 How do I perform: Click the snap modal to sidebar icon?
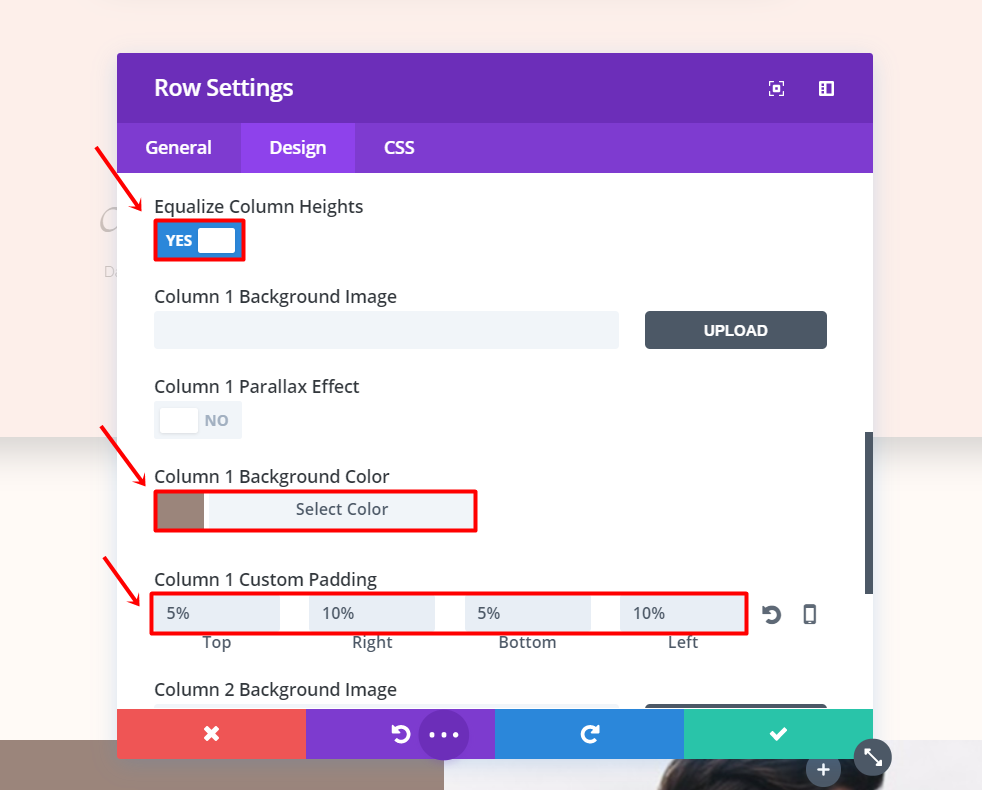pyautogui.click(x=826, y=88)
